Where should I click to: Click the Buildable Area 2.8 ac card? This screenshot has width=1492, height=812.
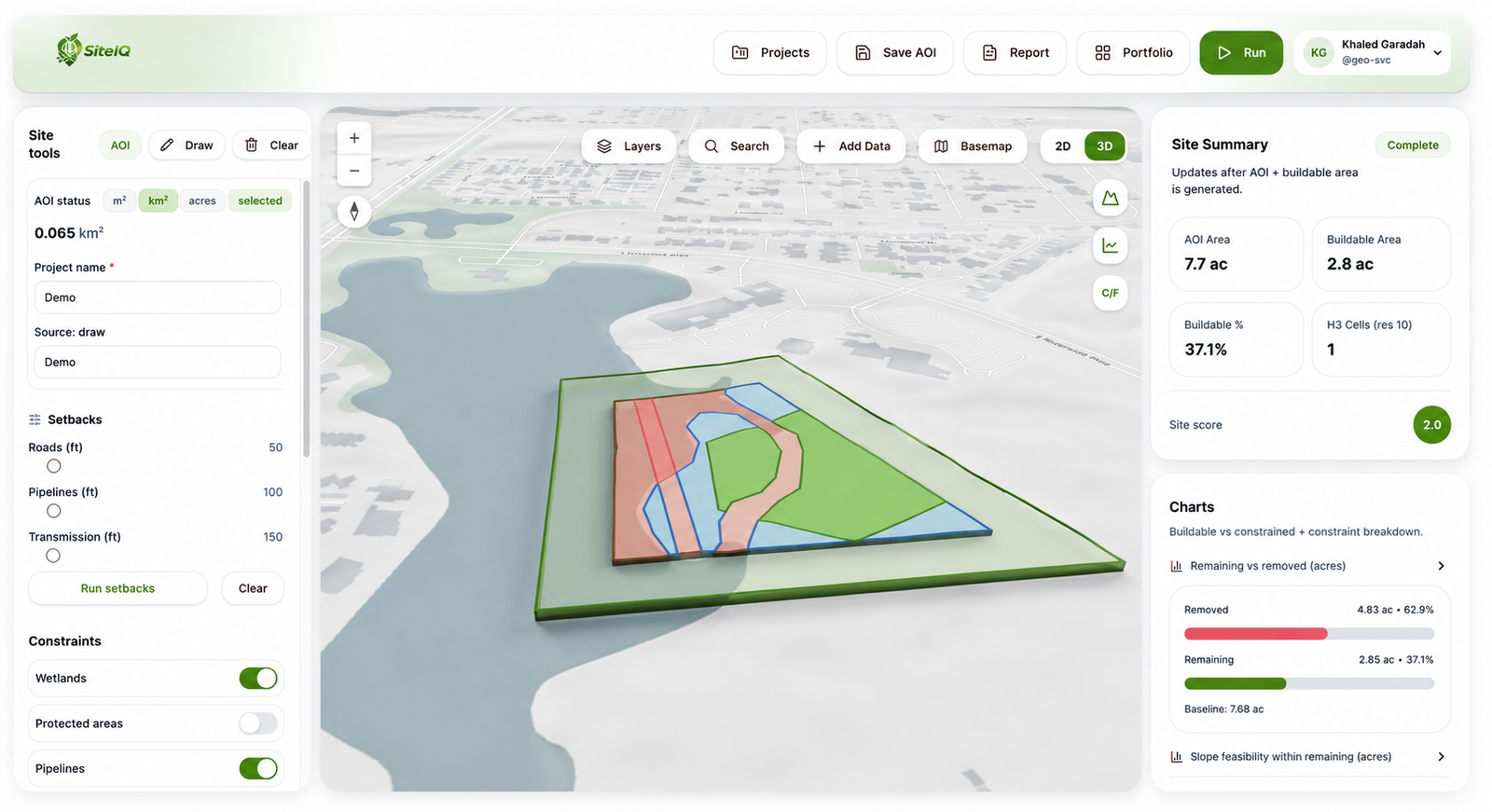click(1381, 254)
